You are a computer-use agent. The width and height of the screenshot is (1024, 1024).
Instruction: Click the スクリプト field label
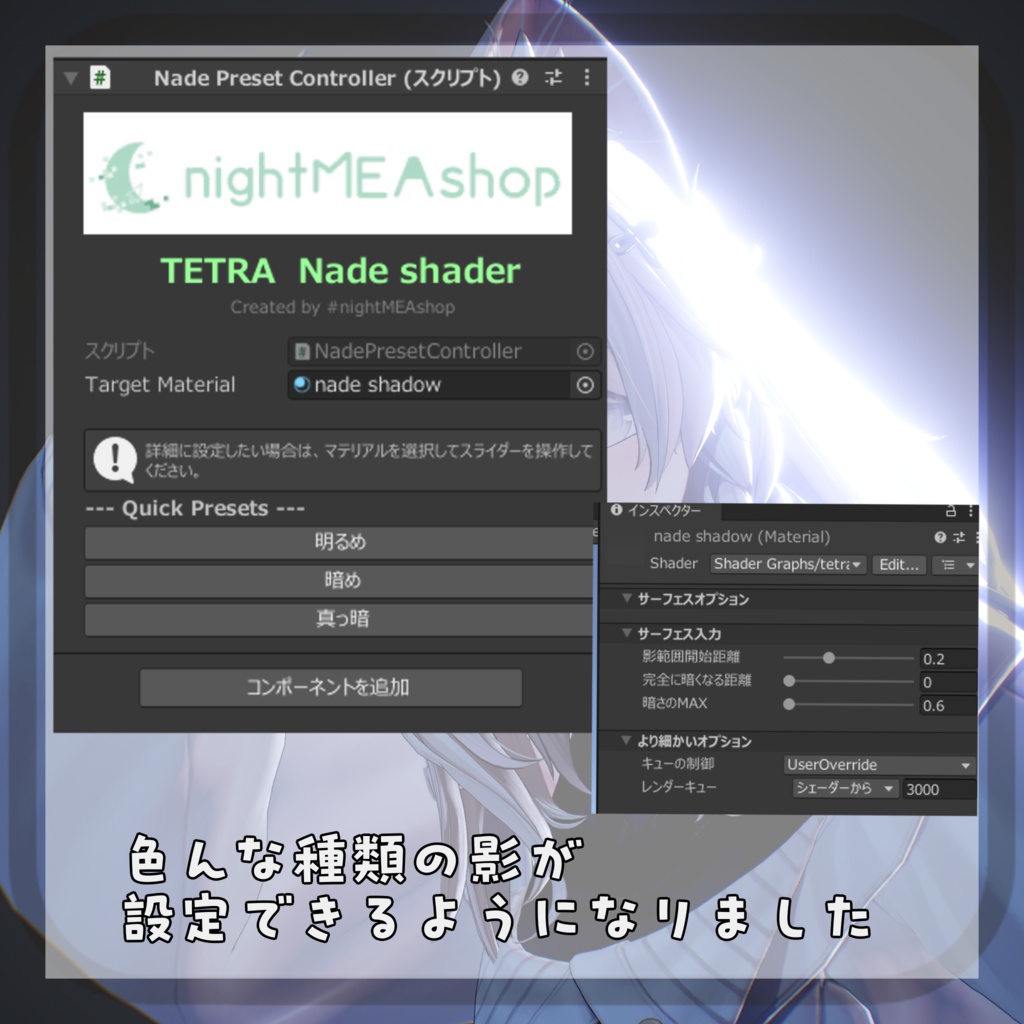120,351
